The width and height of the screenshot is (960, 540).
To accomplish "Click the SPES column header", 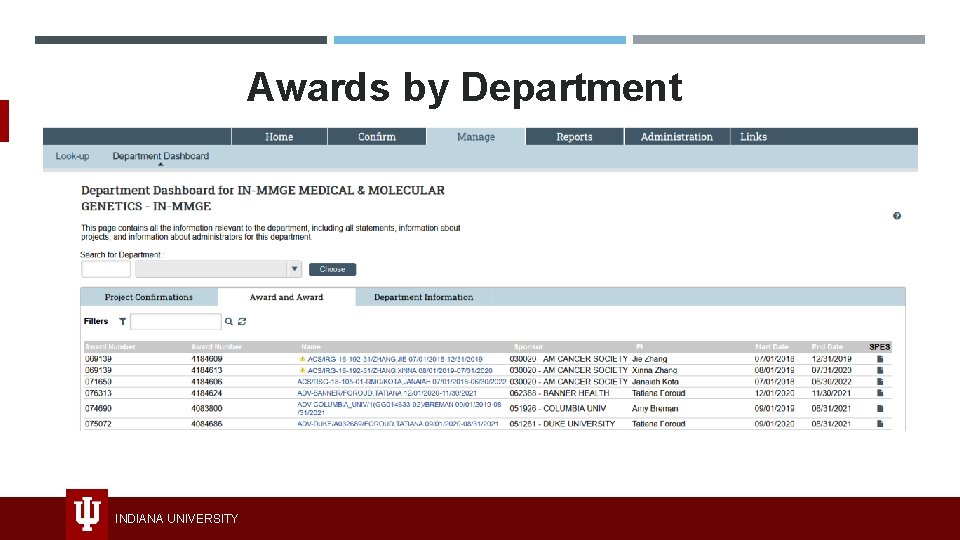I will [x=880, y=347].
